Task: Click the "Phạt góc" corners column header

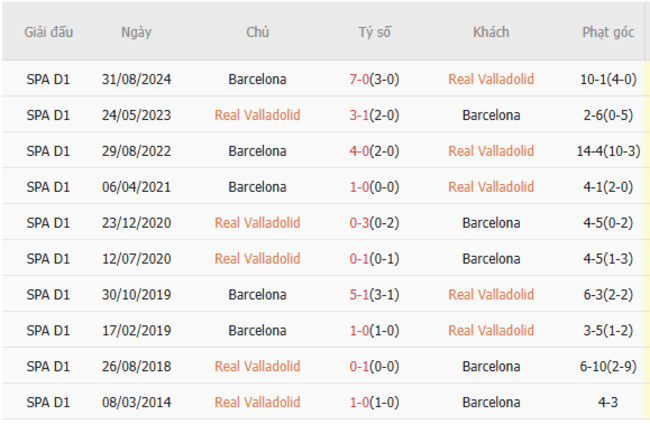Action: pyautogui.click(x=608, y=32)
